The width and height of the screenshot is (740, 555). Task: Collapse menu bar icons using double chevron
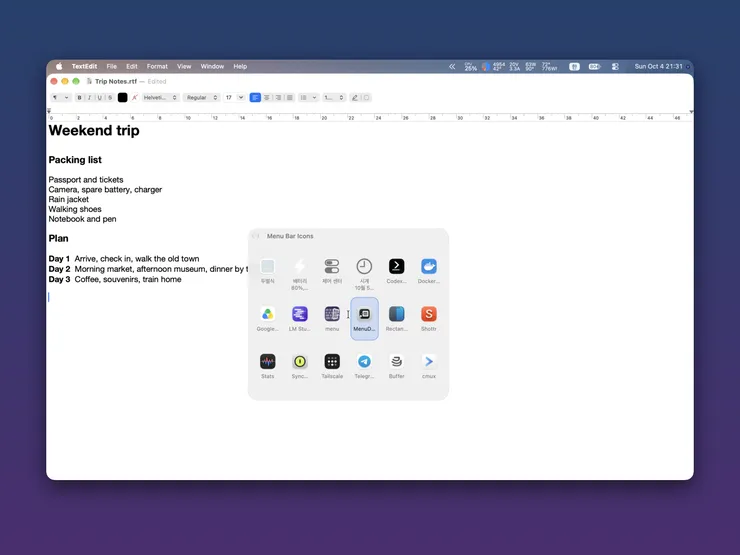(452, 67)
